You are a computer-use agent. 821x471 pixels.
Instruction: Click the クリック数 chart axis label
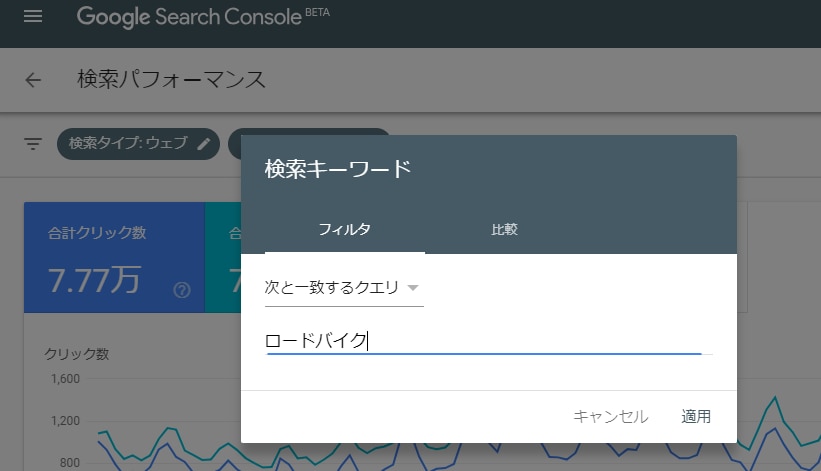pyautogui.click(x=76, y=354)
